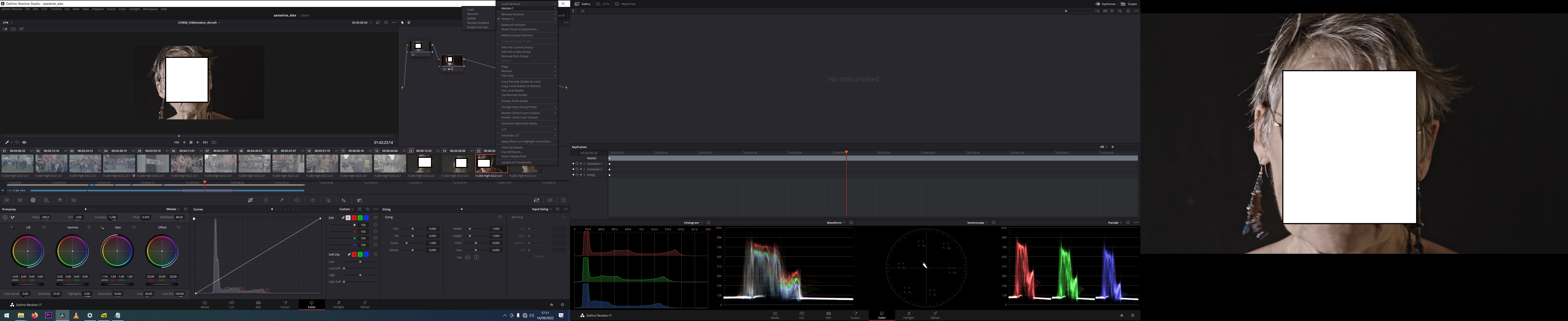This screenshot has width=1568, height=321.
Task: Open the Color Match palette icon
Action: 20,200
